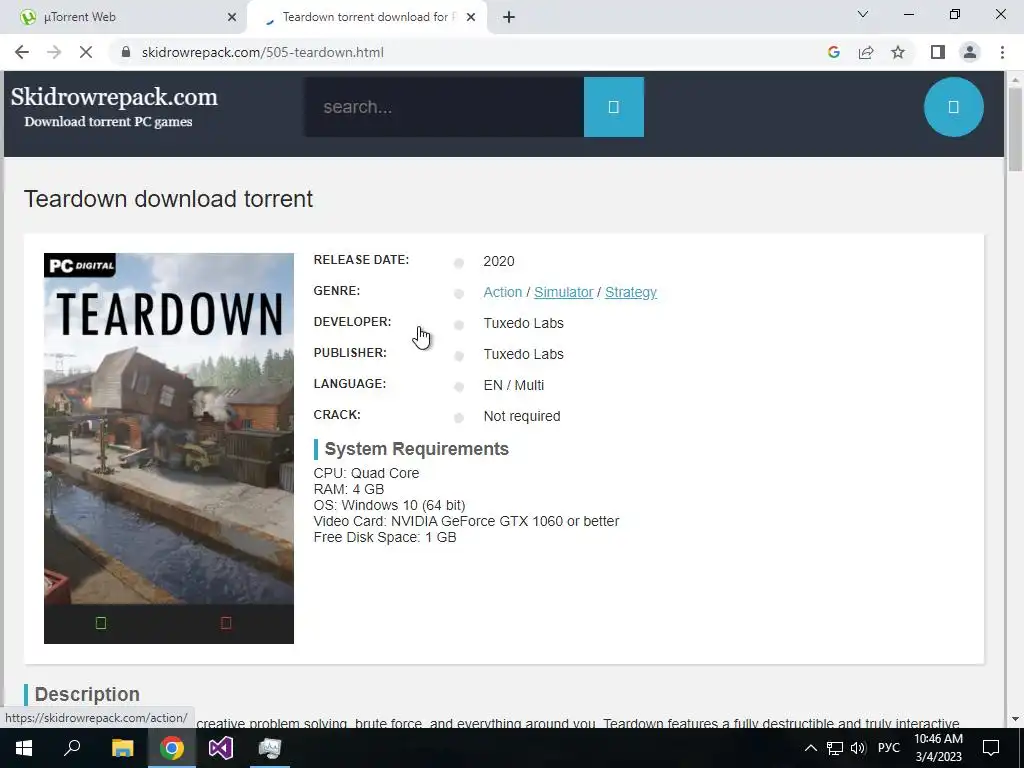View site security lock info

click(126, 52)
